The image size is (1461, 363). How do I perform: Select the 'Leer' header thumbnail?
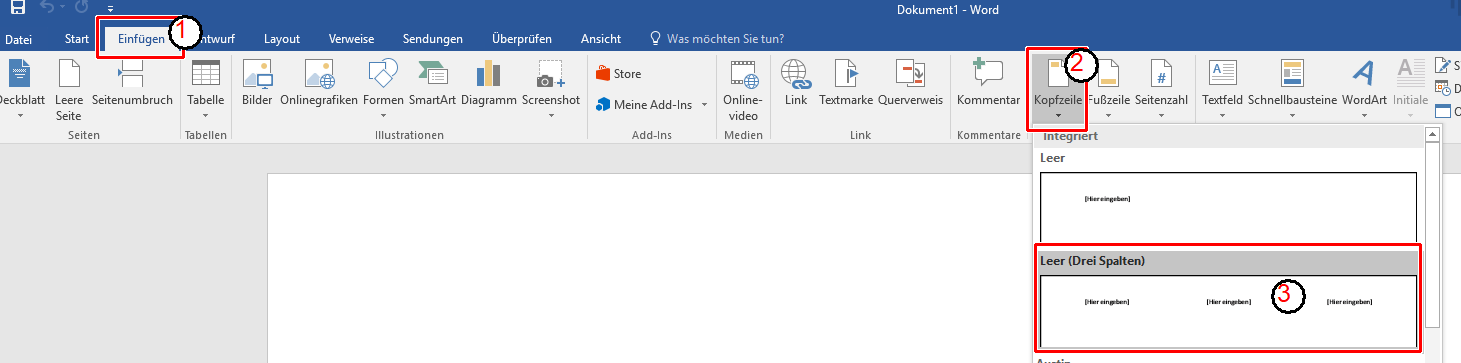pyautogui.click(x=1228, y=207)
